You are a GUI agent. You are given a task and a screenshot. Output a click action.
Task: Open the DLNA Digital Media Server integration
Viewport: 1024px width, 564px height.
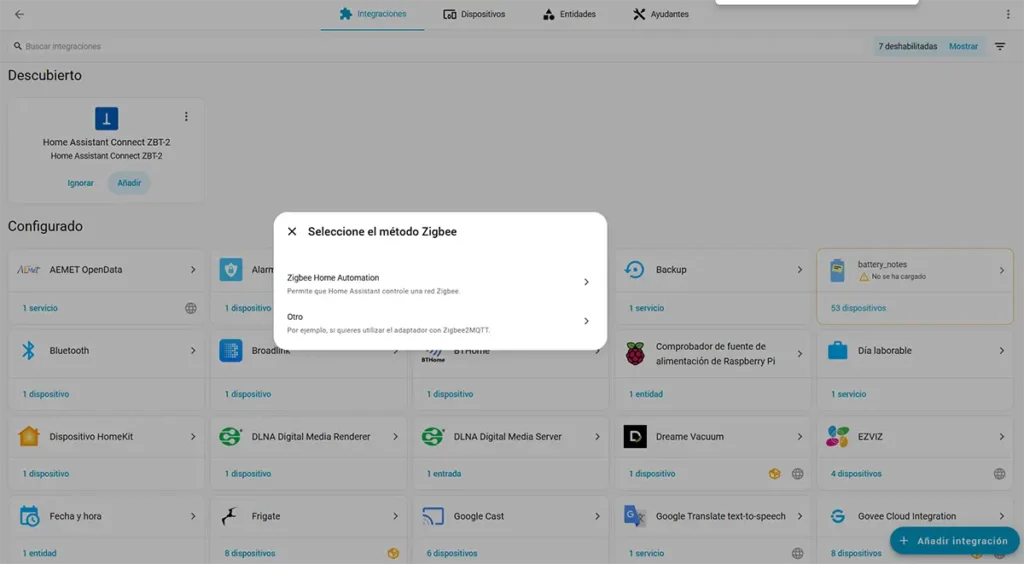pyautogui.click(x=510, y=437)
